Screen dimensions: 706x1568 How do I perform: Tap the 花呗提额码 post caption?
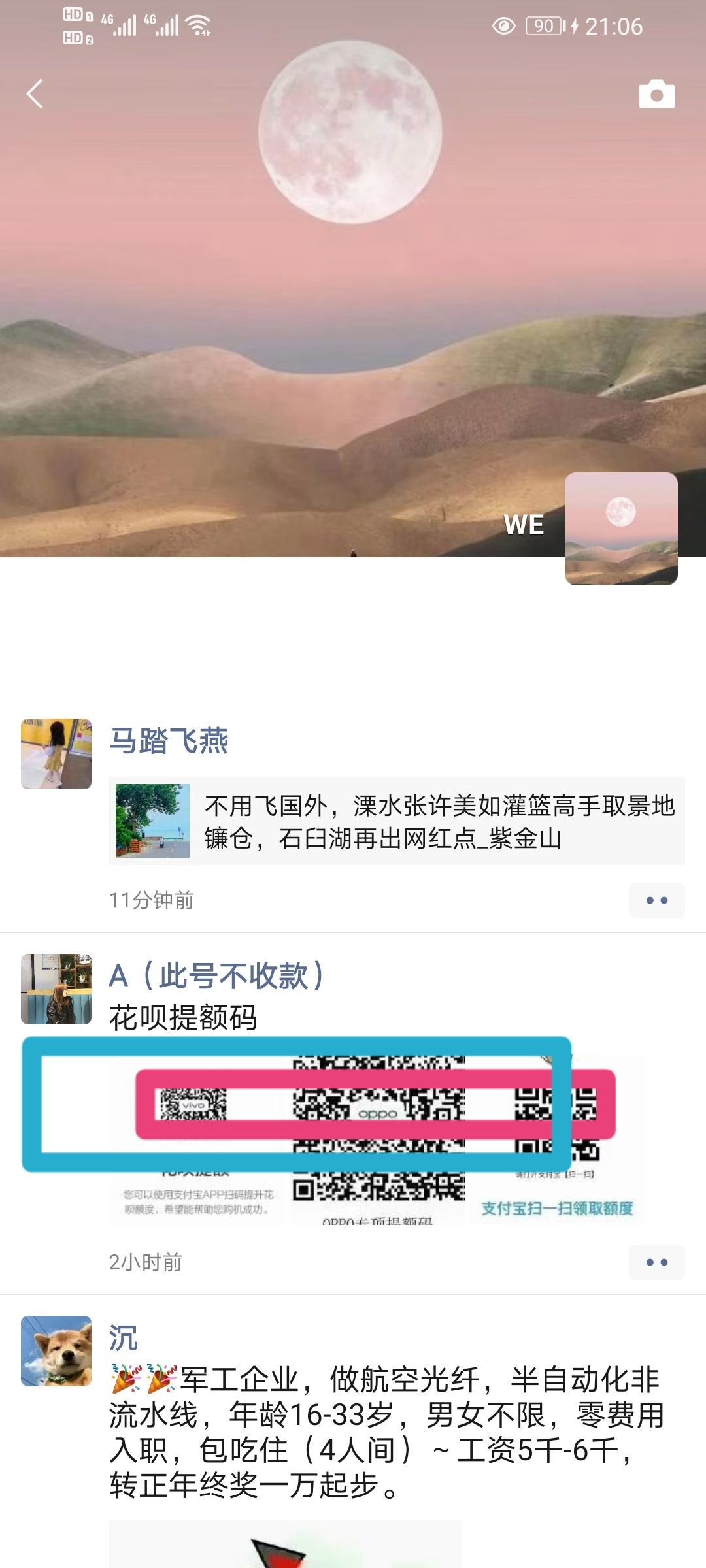(x=183, y=1017)
